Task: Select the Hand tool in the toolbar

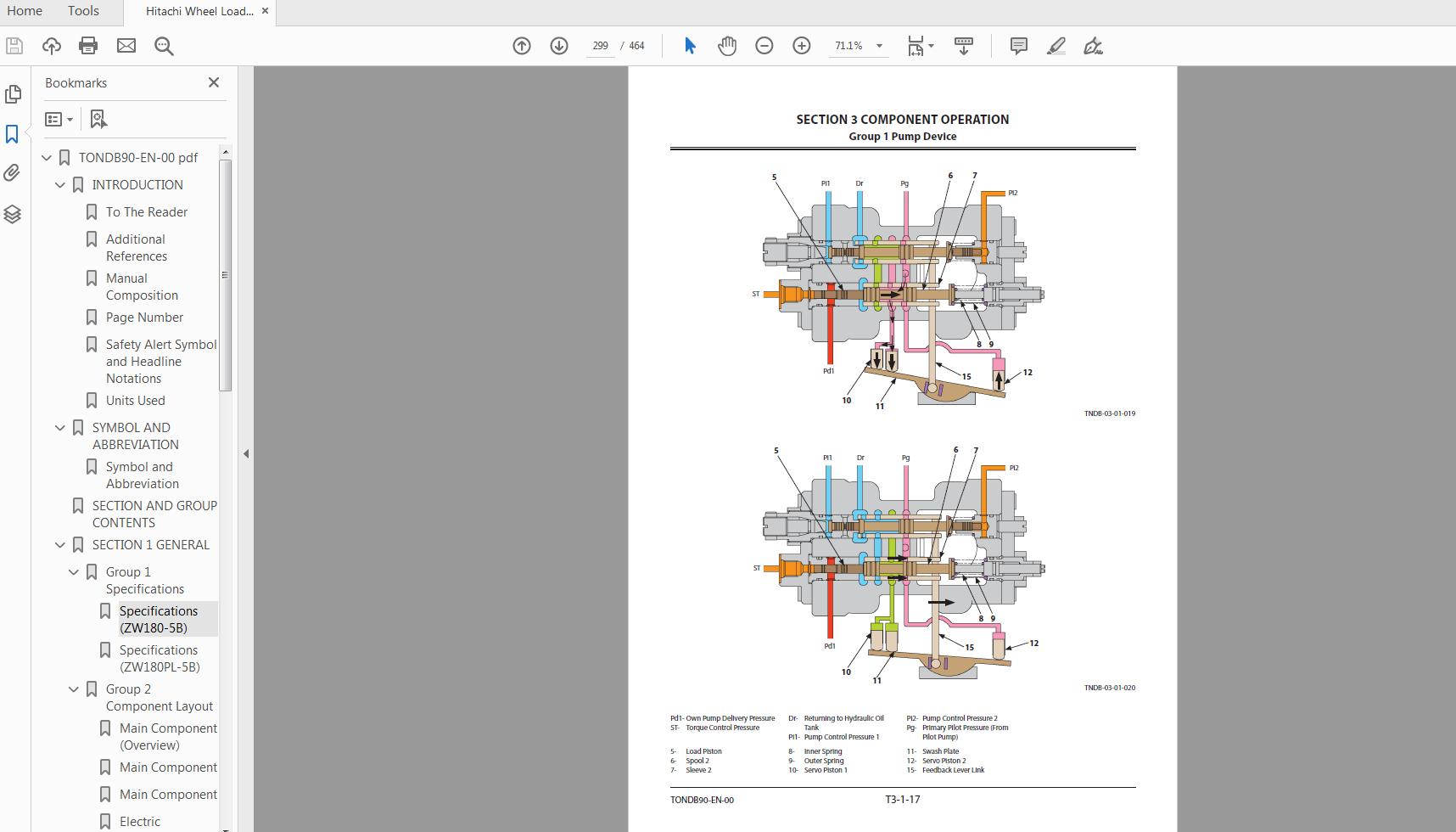Action: click(726, 46)
